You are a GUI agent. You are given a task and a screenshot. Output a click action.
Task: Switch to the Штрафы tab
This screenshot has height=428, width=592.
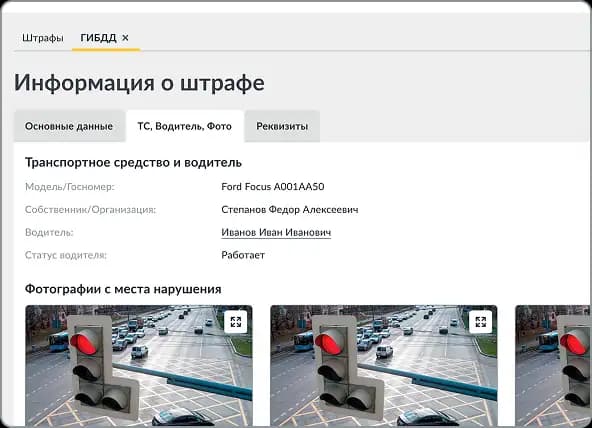[x=43, y=38]
